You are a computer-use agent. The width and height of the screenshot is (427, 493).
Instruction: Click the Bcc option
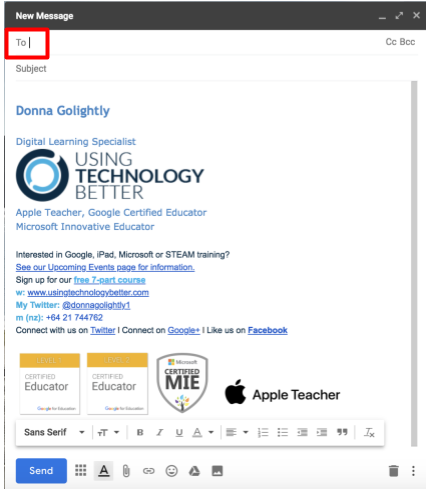click(x=407, y=42)
